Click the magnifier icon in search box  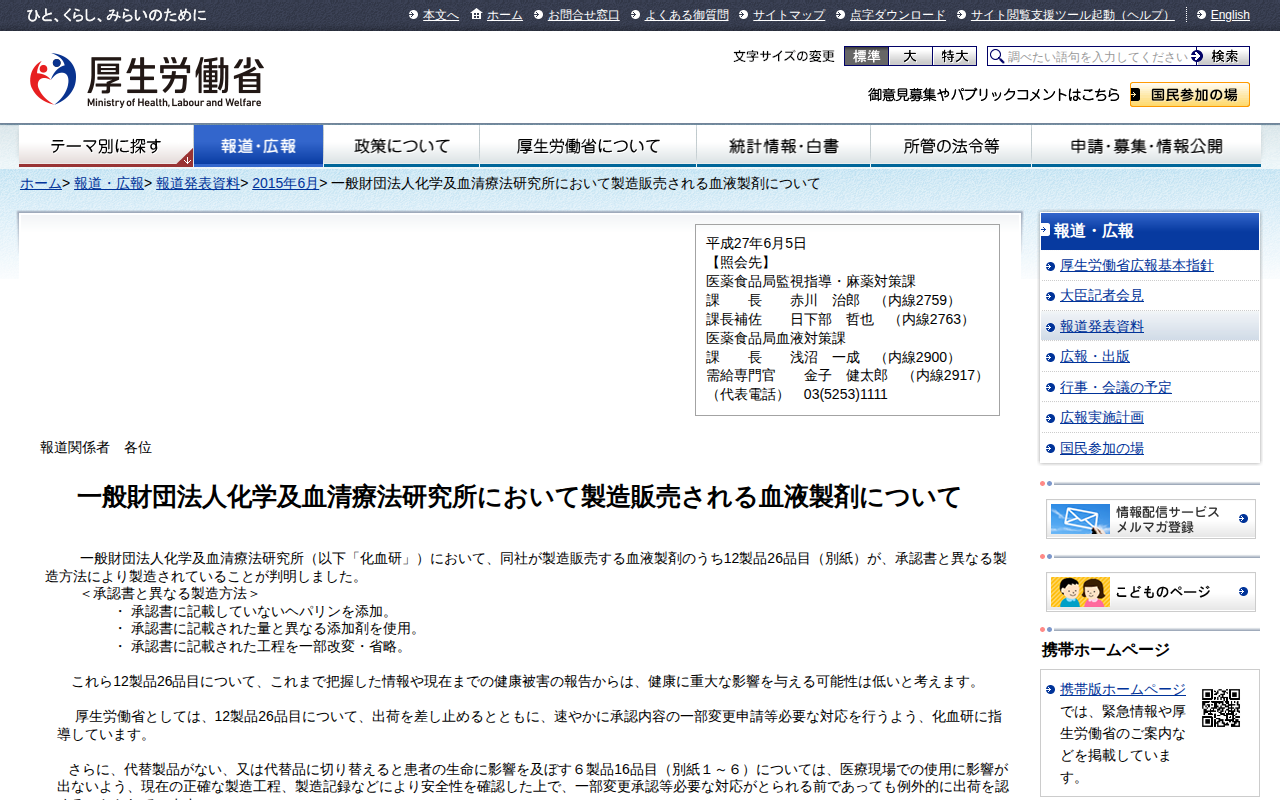click(x=997, y=56)
